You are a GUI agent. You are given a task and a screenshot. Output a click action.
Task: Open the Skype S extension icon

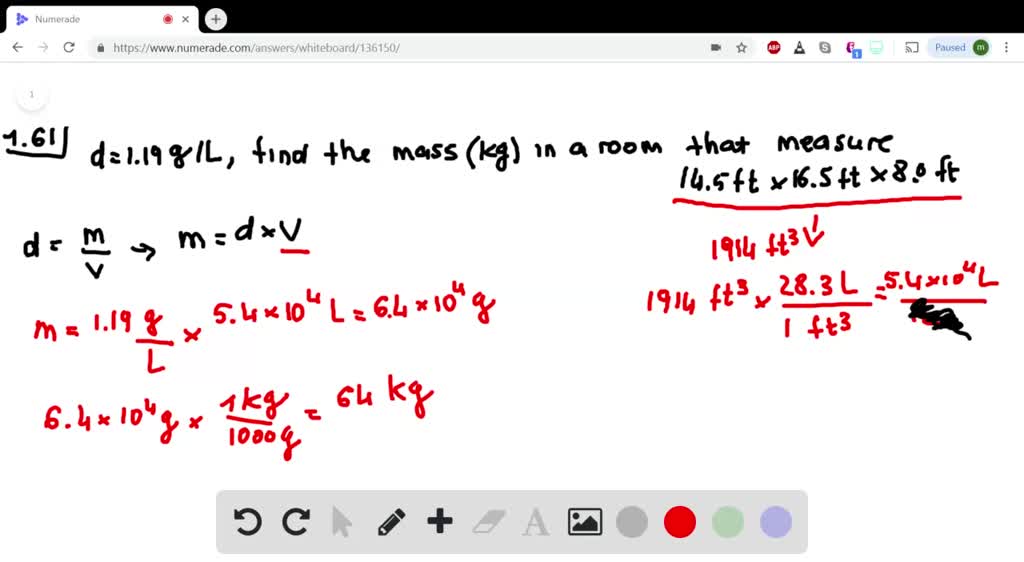pos(825,48)
